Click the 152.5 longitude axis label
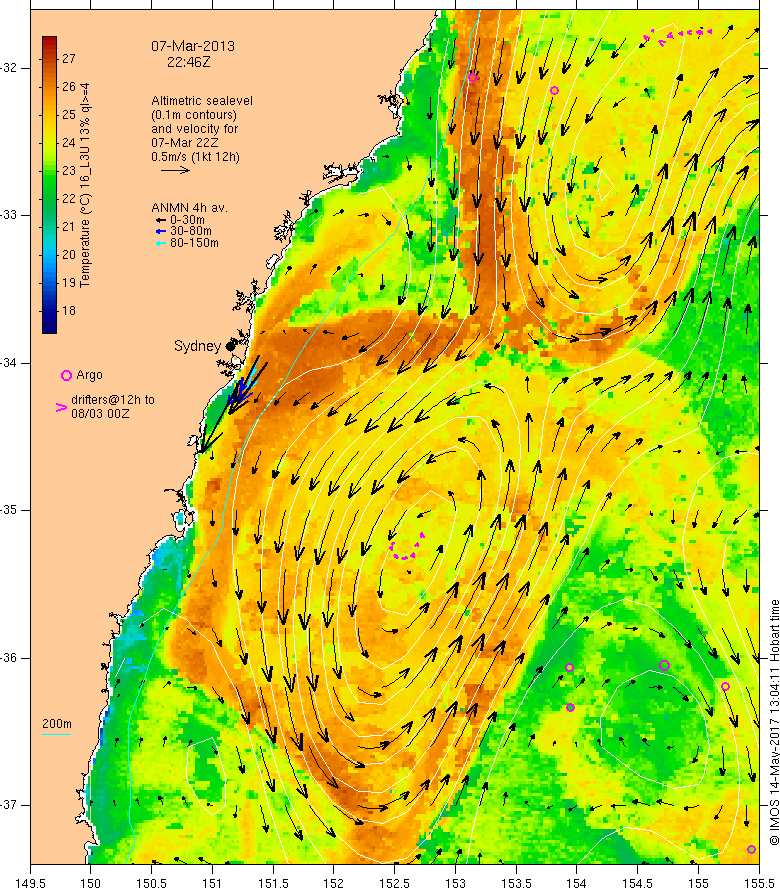Screen dimensions: 780x890 (x=394, y=884)
